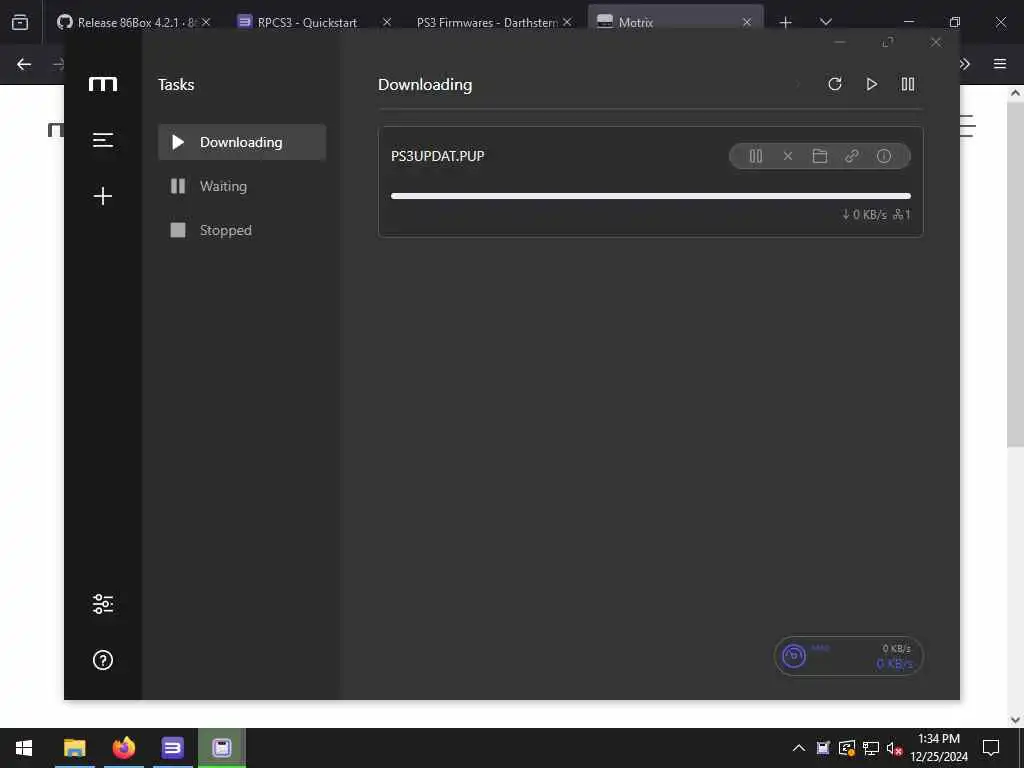
Task: Resume all tasks with play icon
Action: point(871,84)
